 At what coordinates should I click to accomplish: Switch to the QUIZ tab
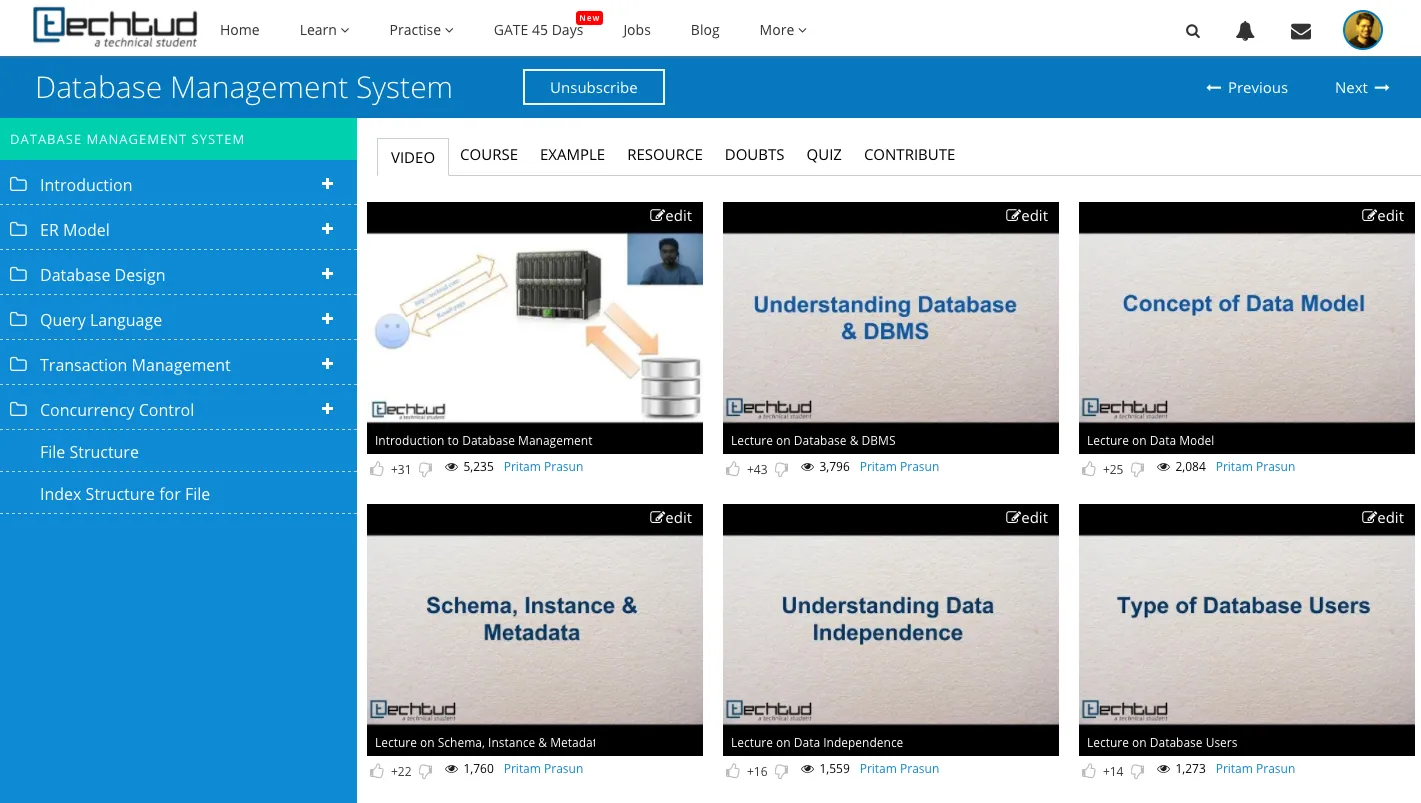[824, 155]
